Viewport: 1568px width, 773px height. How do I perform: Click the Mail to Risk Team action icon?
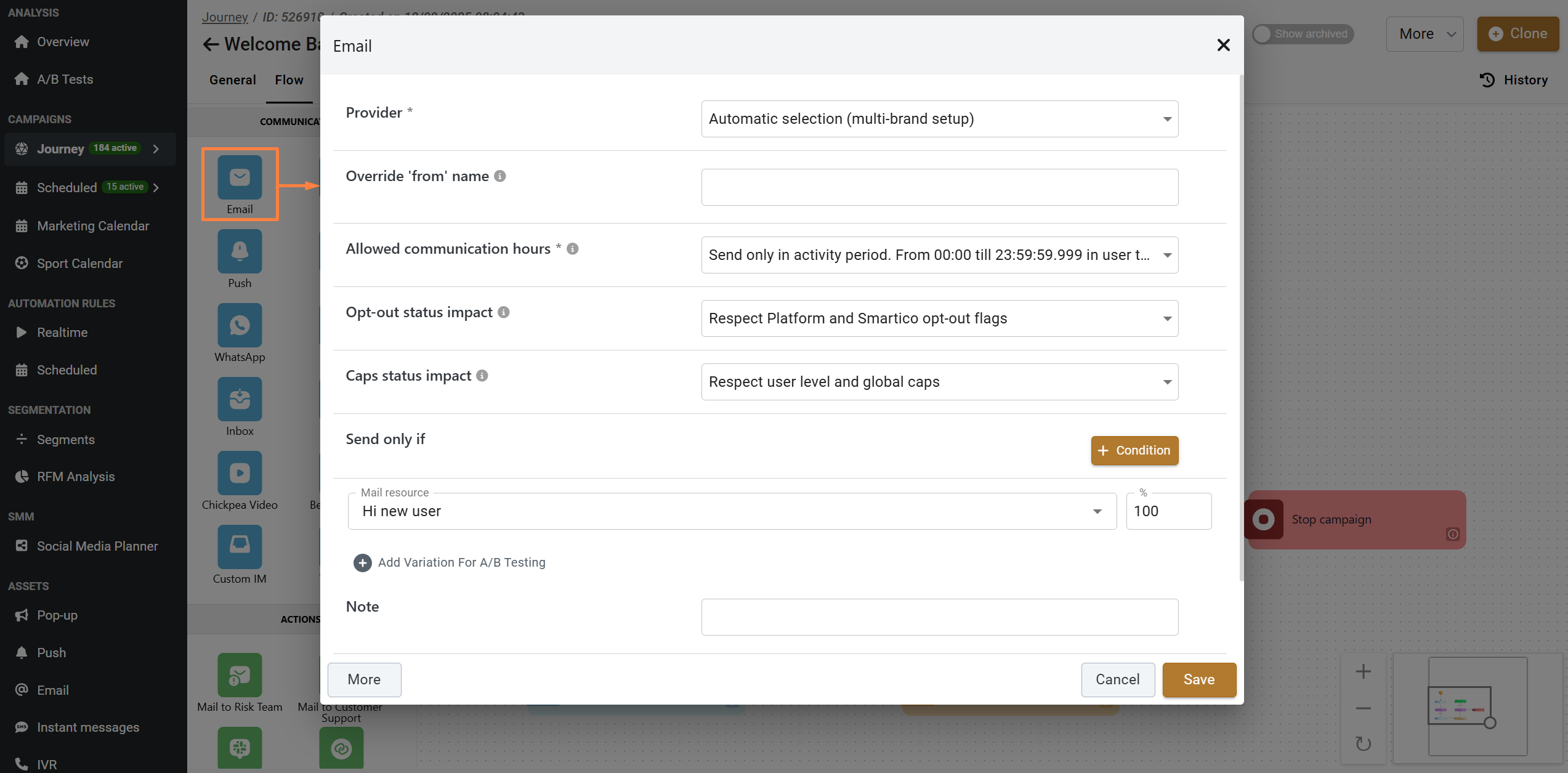[x=240, y=675]
